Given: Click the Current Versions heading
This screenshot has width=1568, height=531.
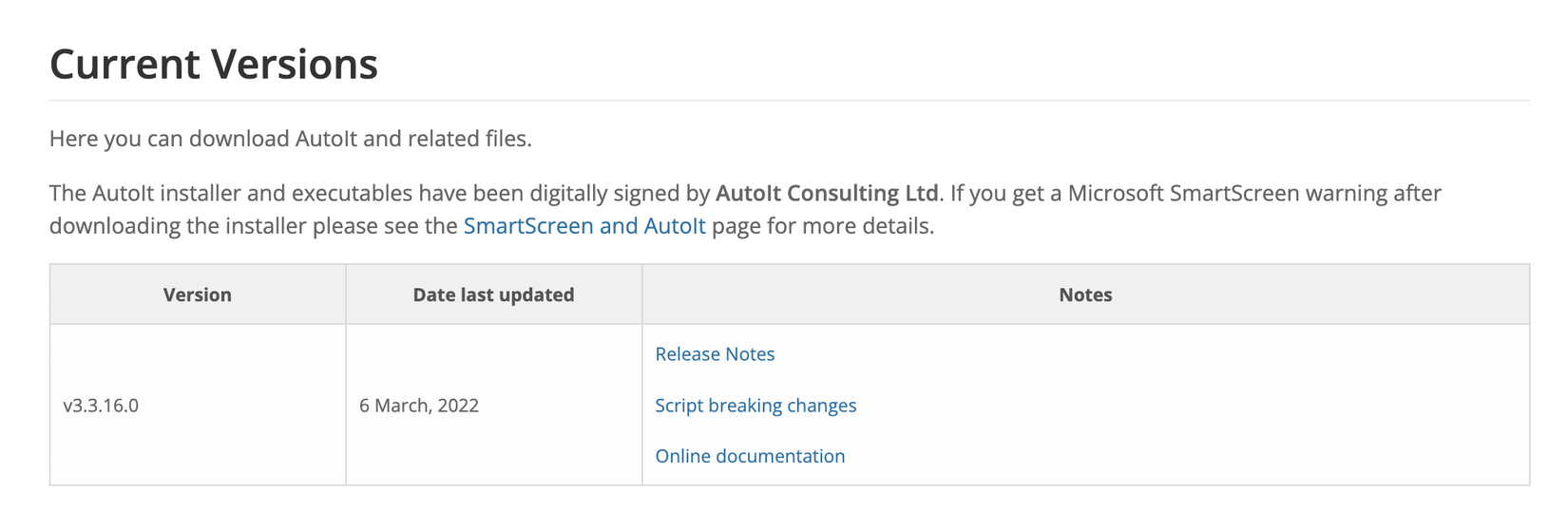Looking at the screenshot, I should click(x=214, y=65).
